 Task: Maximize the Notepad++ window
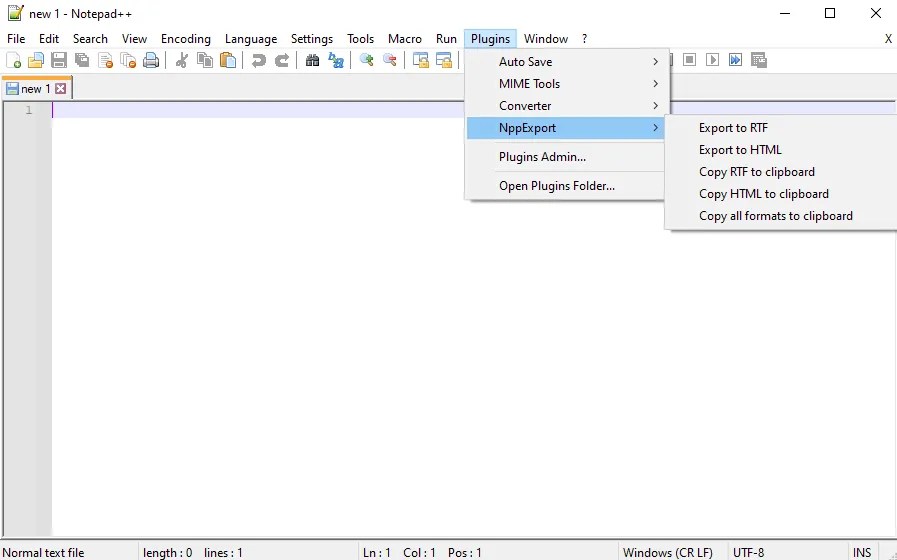coord(830,13)
